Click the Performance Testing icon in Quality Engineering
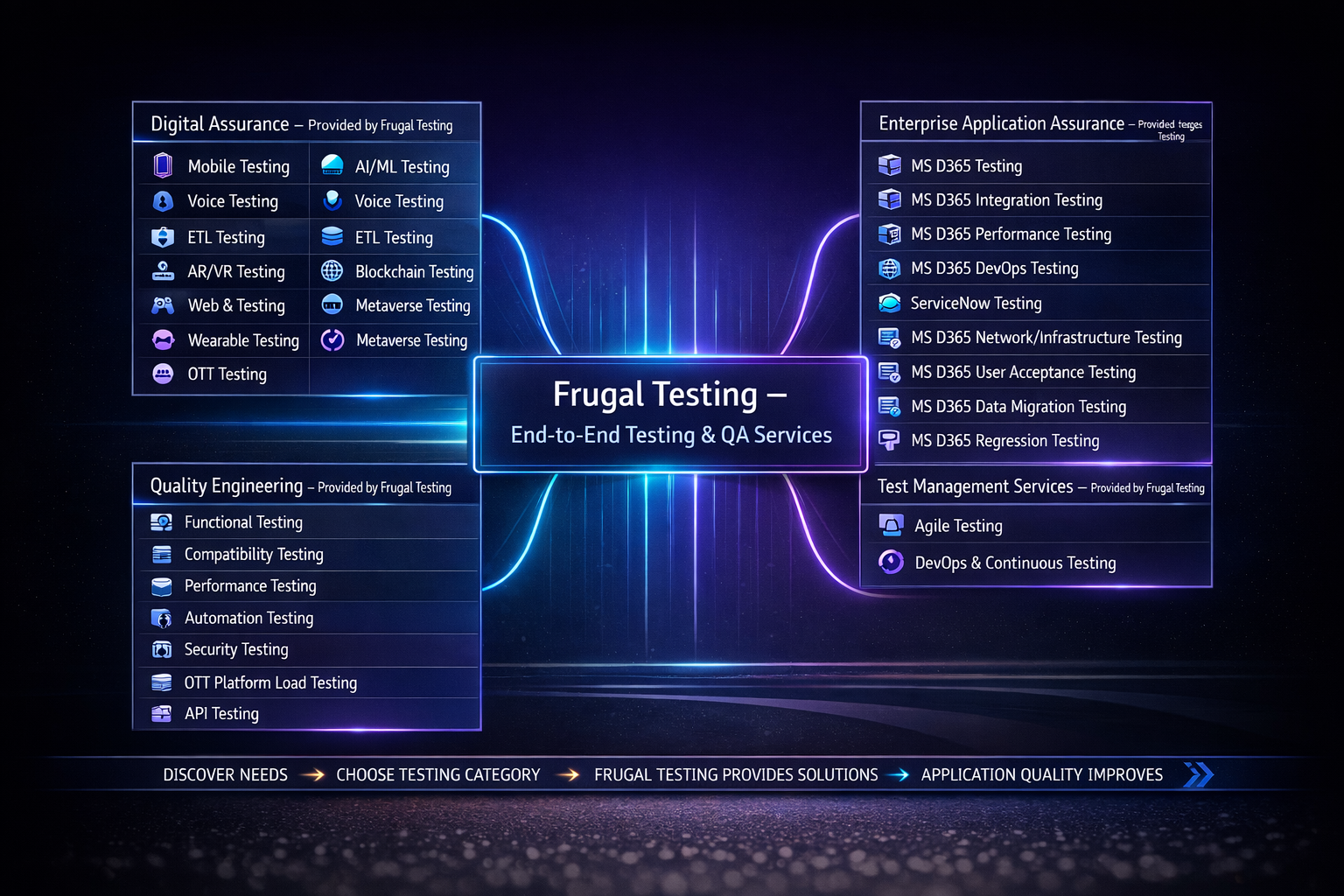 [x=162, y=586]
